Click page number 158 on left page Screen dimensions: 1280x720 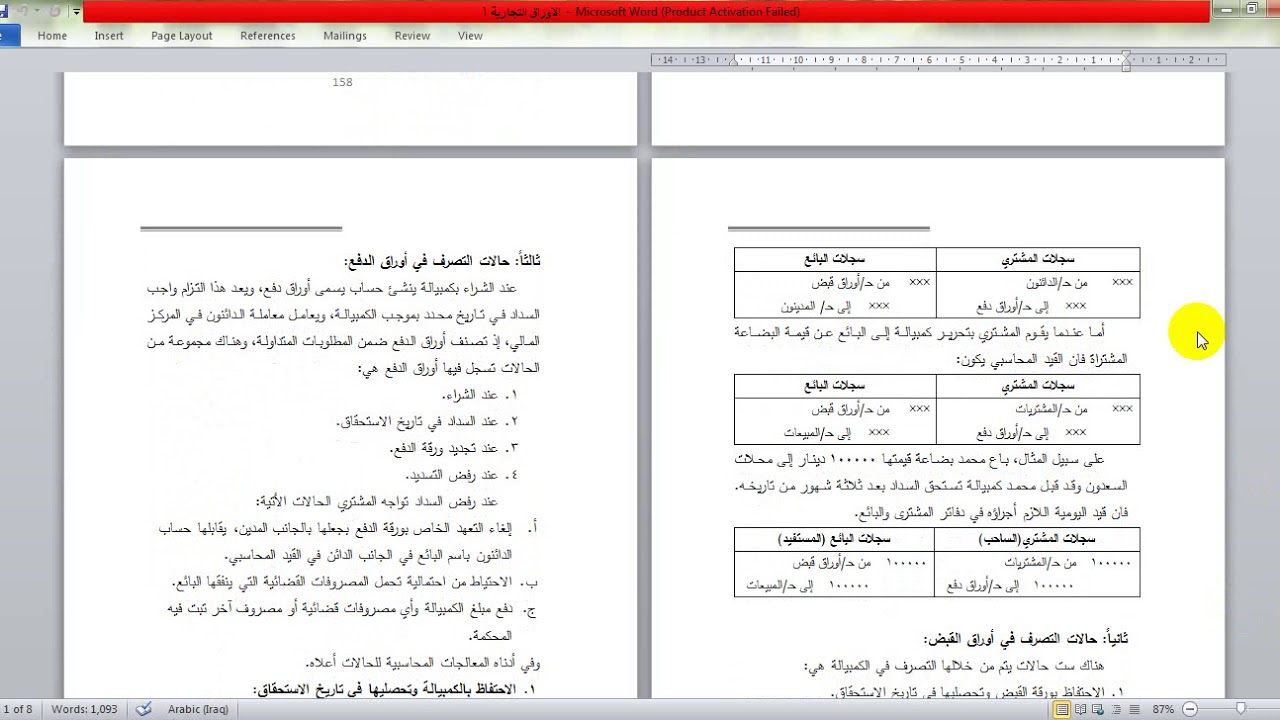coord(342,82)
